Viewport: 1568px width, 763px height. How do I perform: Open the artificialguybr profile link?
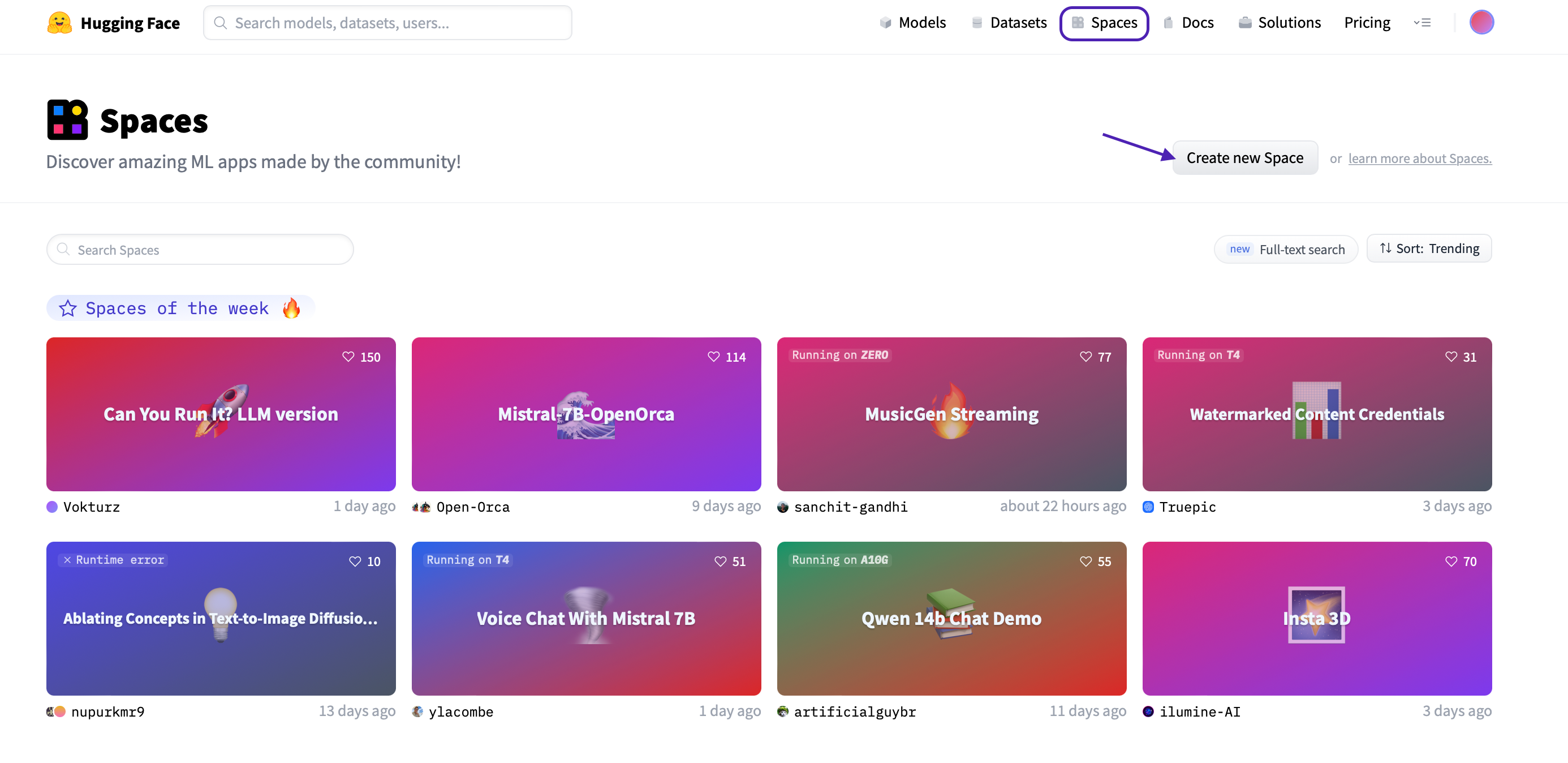pos(855,711)
